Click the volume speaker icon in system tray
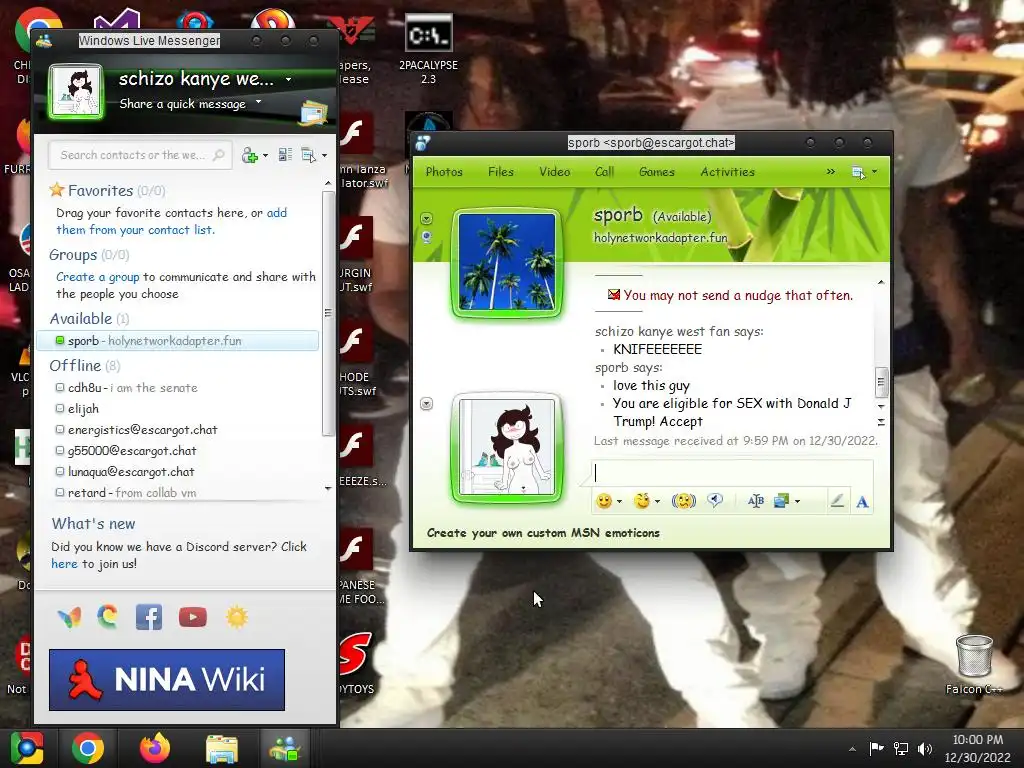Viewport: 1024px width, 768px height. [925, 748]
